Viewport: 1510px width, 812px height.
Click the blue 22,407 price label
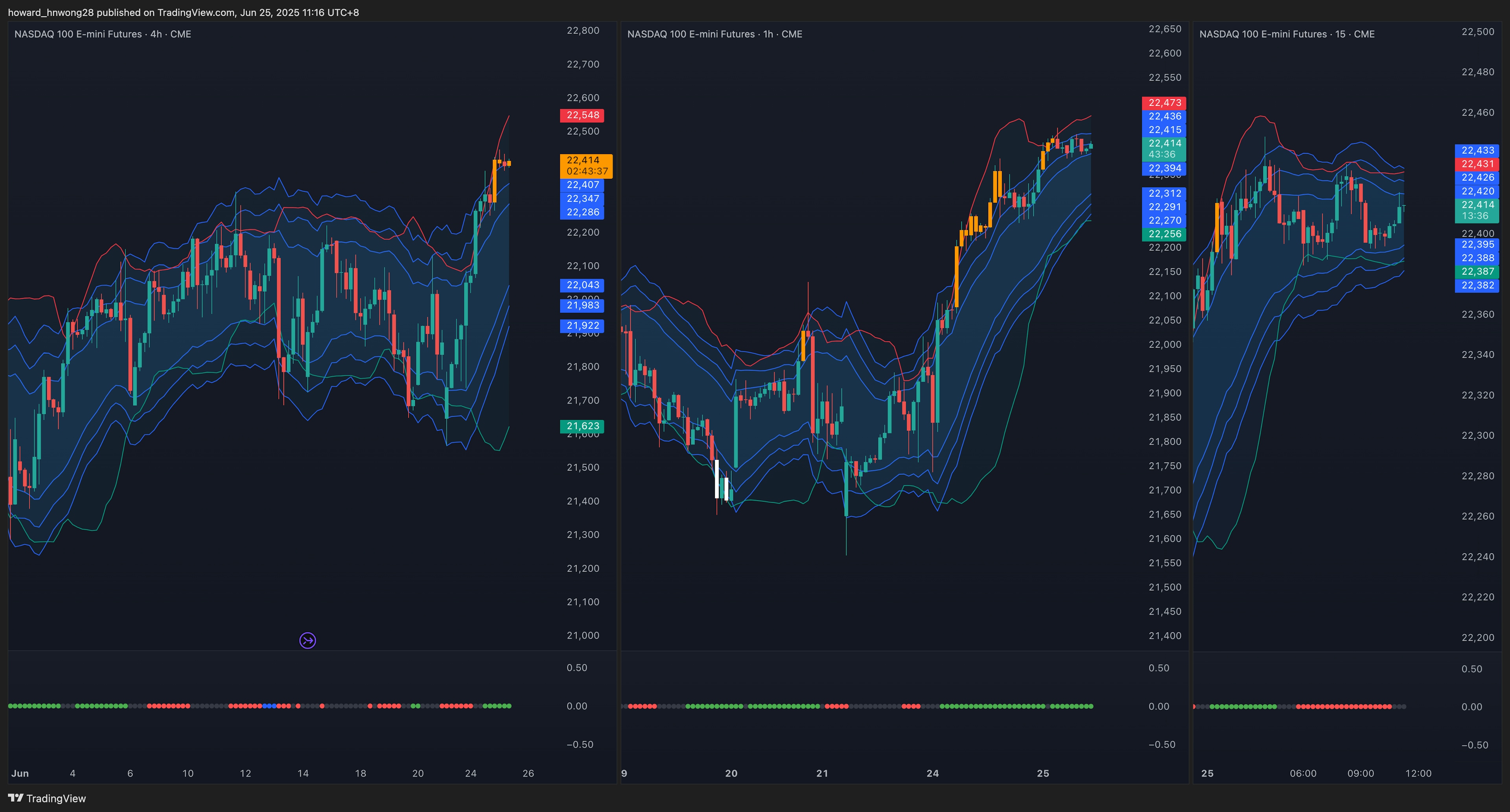pyautogui.click(x=582, y=185)
